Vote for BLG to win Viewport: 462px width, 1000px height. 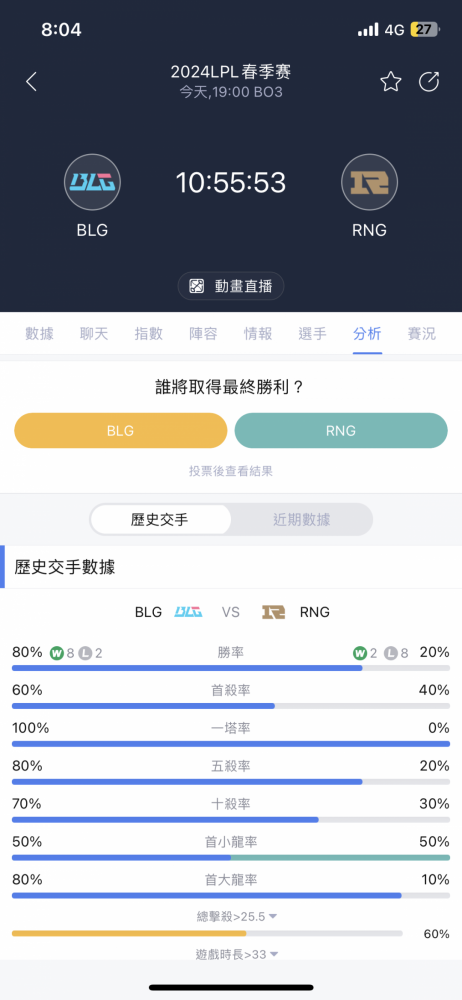[x=121, y=430]
